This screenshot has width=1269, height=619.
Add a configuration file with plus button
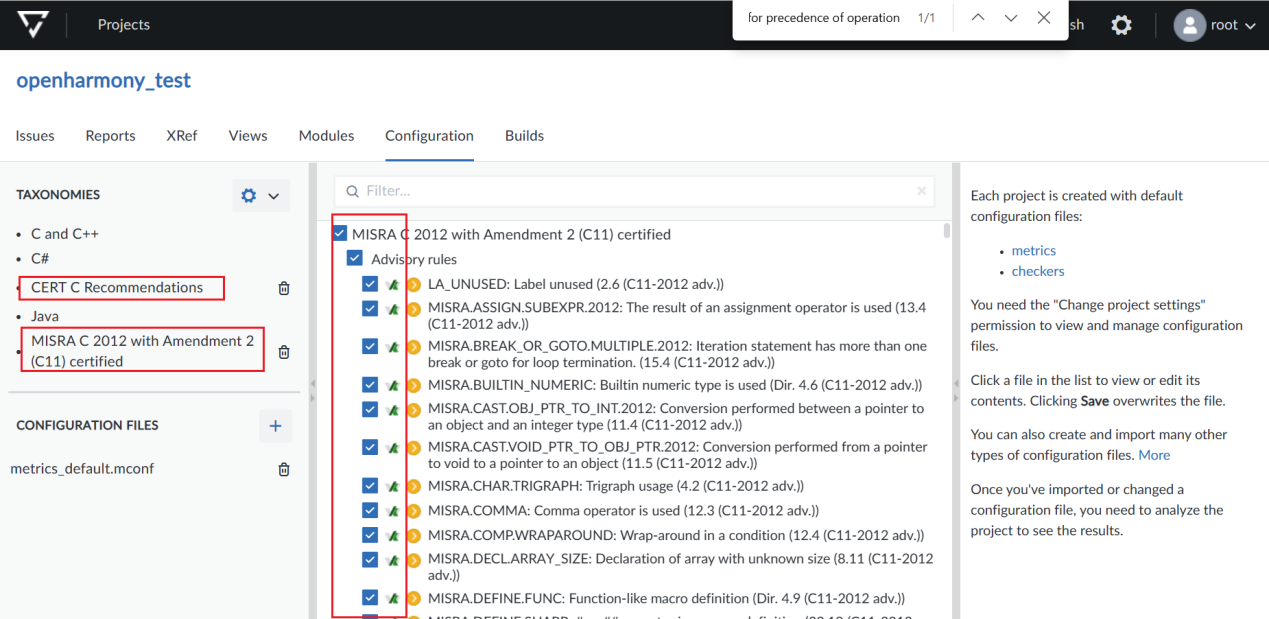(275, 426)
